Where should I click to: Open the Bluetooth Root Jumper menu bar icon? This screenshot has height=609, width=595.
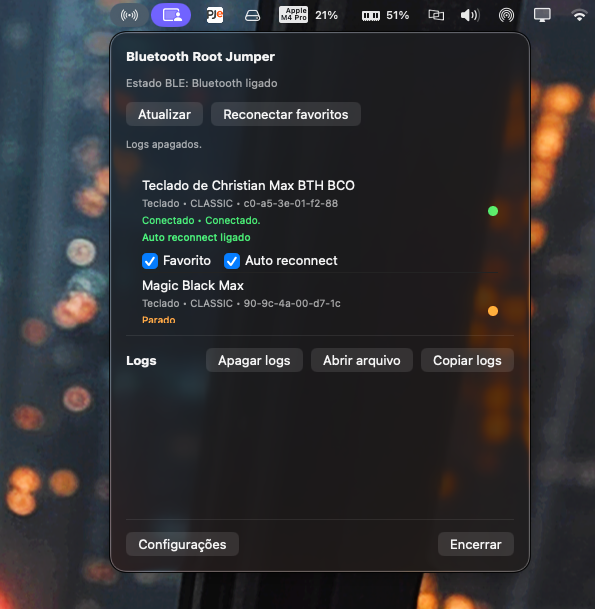click(129, 15)
